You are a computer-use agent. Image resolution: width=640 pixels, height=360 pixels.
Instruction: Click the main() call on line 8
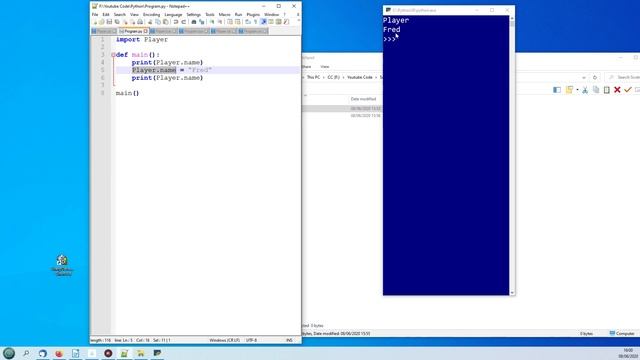(127, 93)
